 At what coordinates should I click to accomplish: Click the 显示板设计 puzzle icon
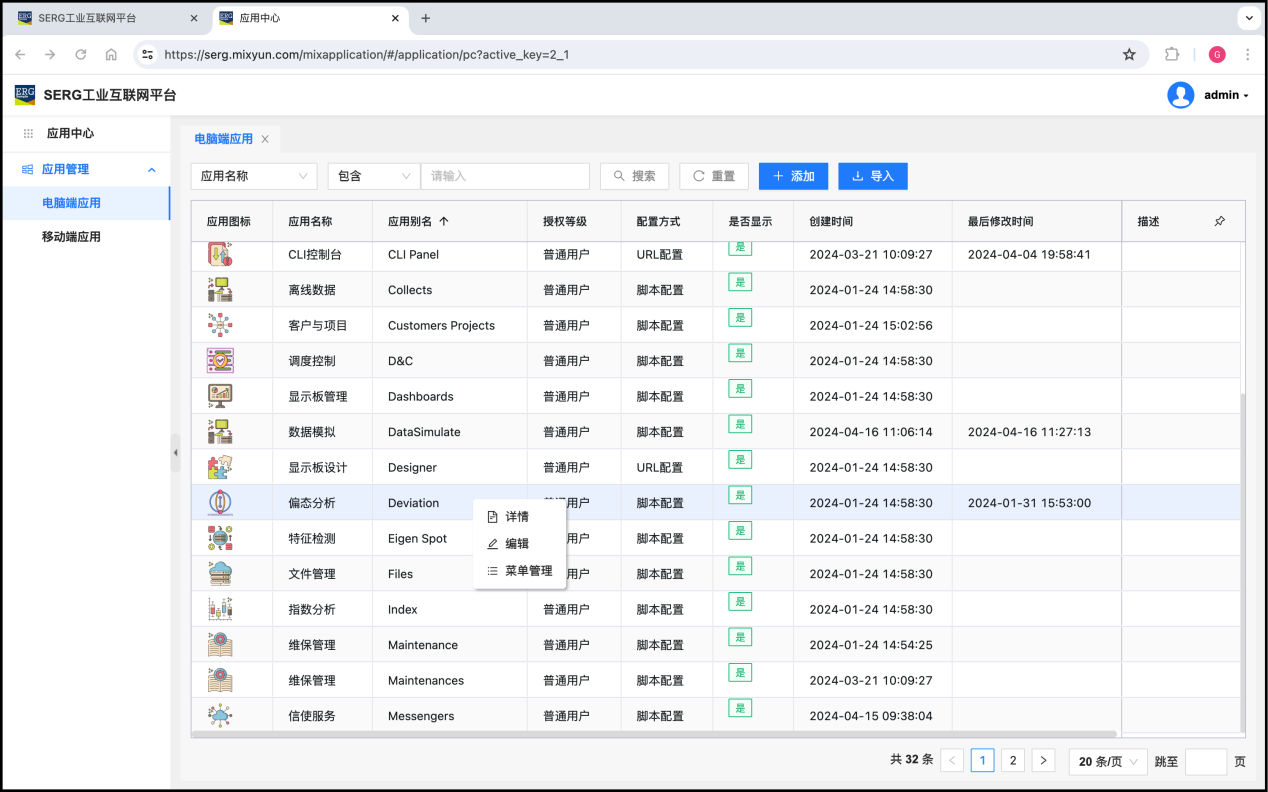(220, 467)
